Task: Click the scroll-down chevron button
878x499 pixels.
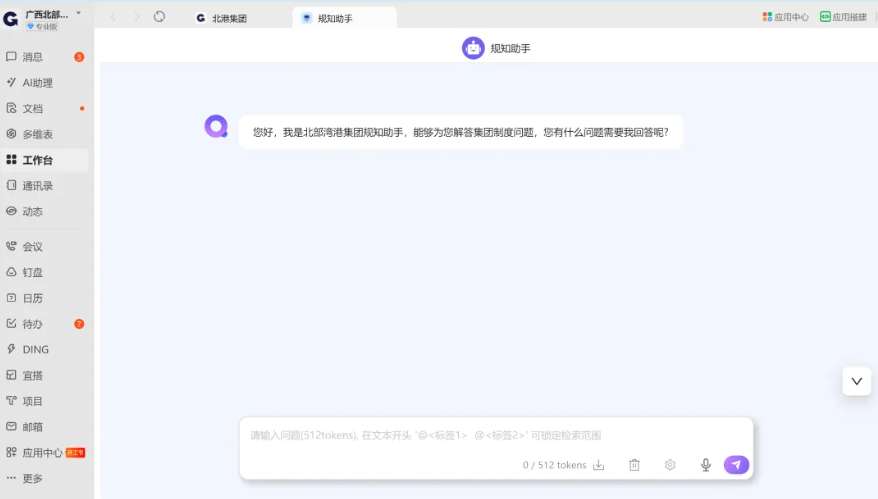Action: click(856, 381)
